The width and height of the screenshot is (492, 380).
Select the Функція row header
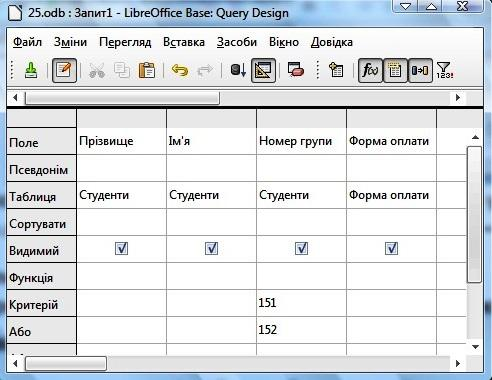(x=41, y=276)
